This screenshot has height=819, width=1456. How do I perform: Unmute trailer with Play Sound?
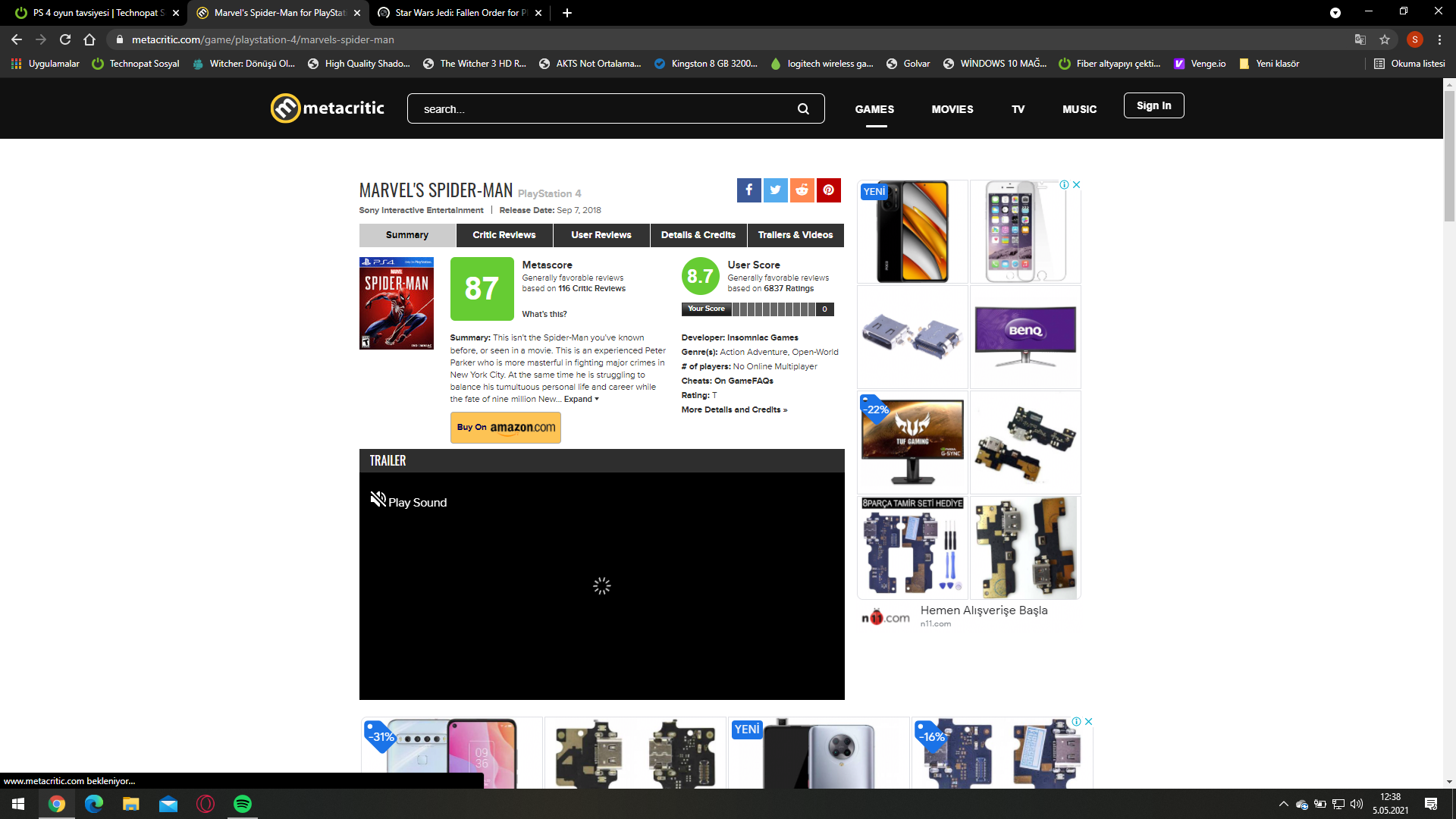coord(409,501)
